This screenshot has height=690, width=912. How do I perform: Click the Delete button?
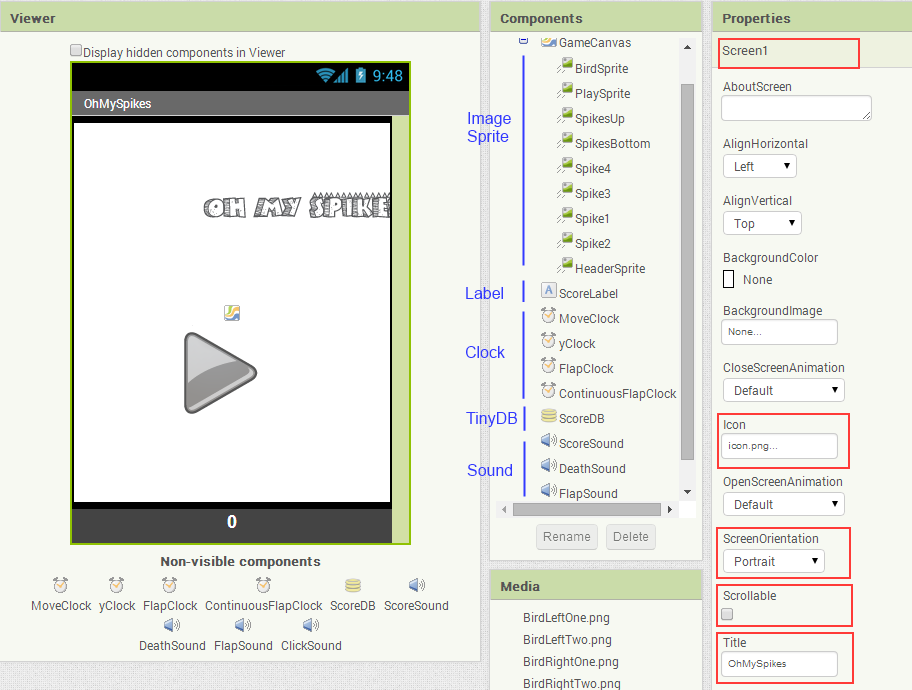tap(630, 536)
